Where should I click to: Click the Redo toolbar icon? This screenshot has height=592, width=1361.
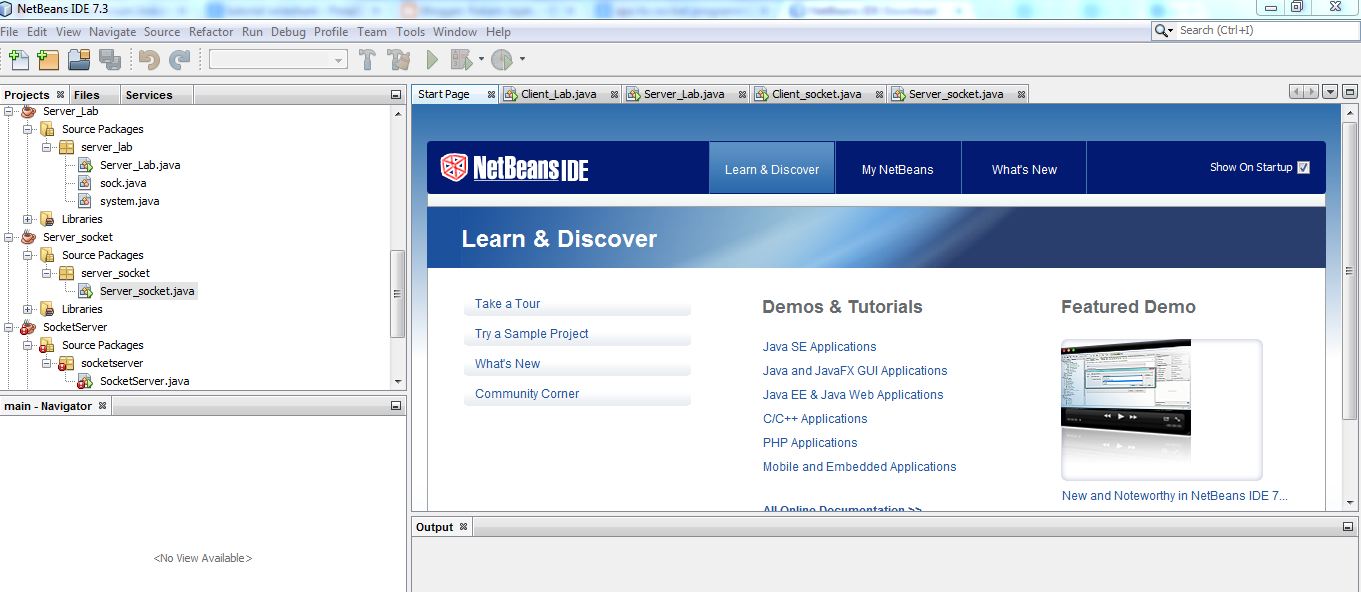[180, 60]
